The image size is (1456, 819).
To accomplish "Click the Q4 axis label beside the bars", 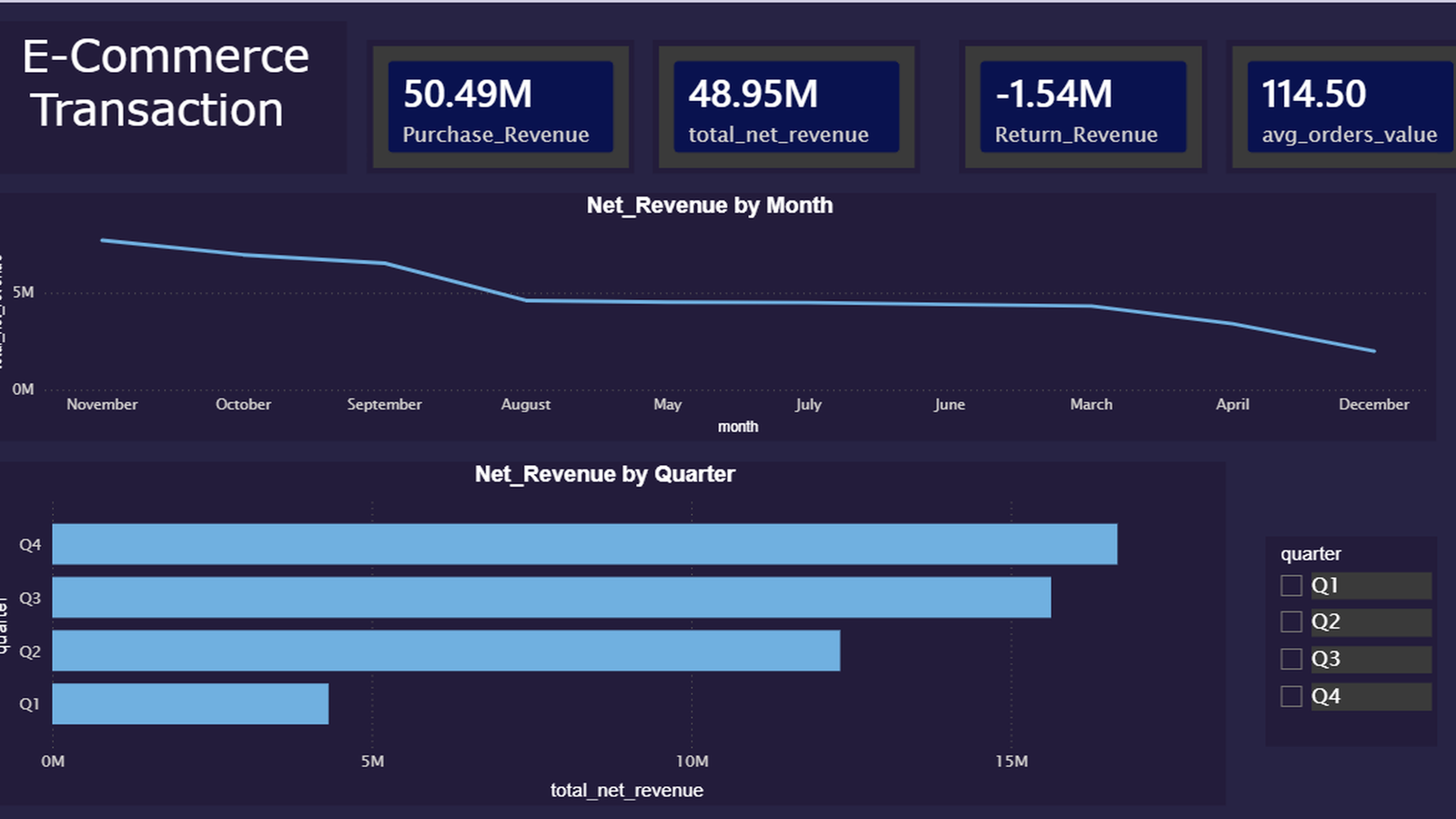I will coord(30,544).
